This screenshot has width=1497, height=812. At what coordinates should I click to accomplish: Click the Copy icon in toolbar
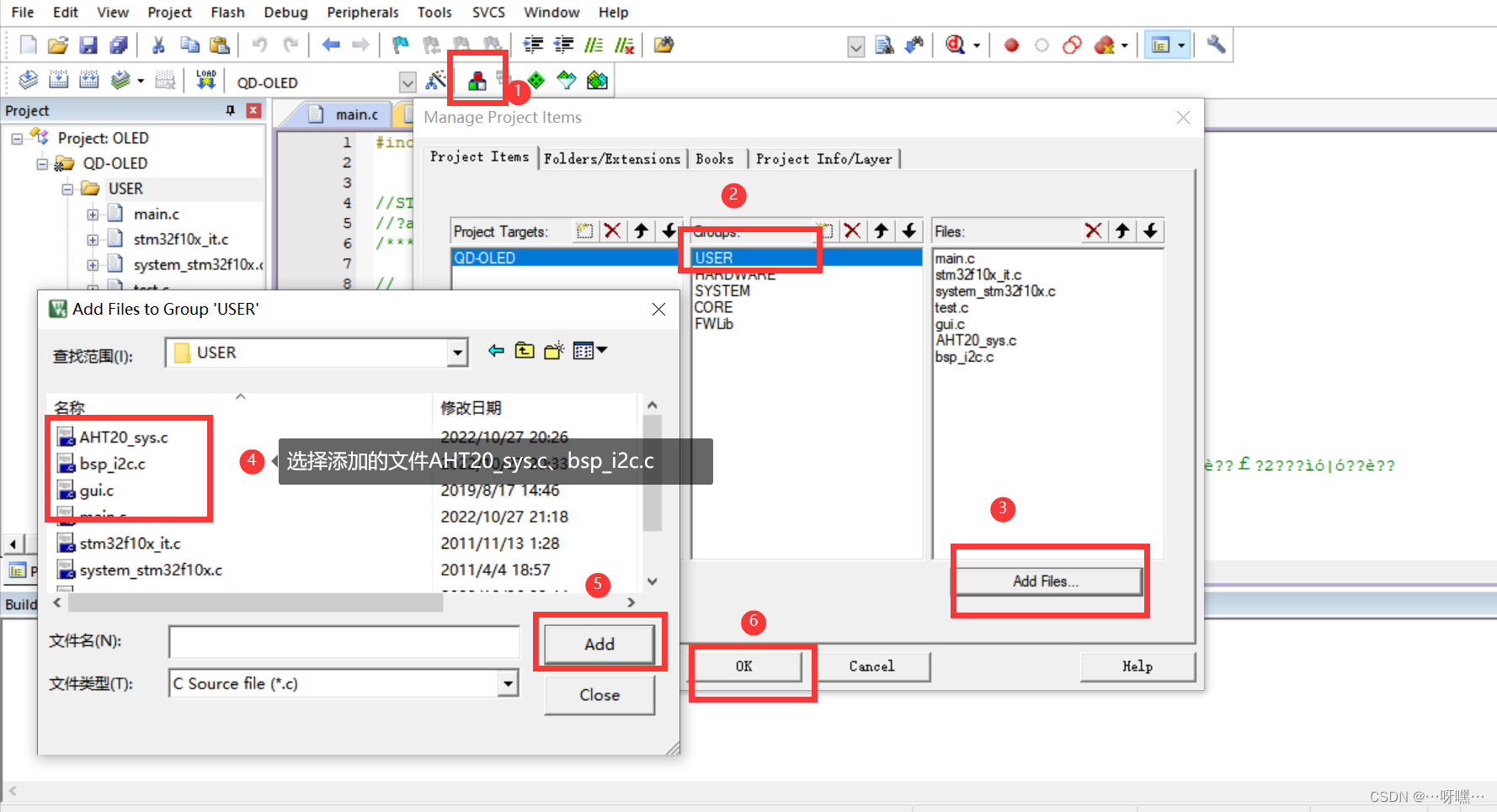click(189, 45)
